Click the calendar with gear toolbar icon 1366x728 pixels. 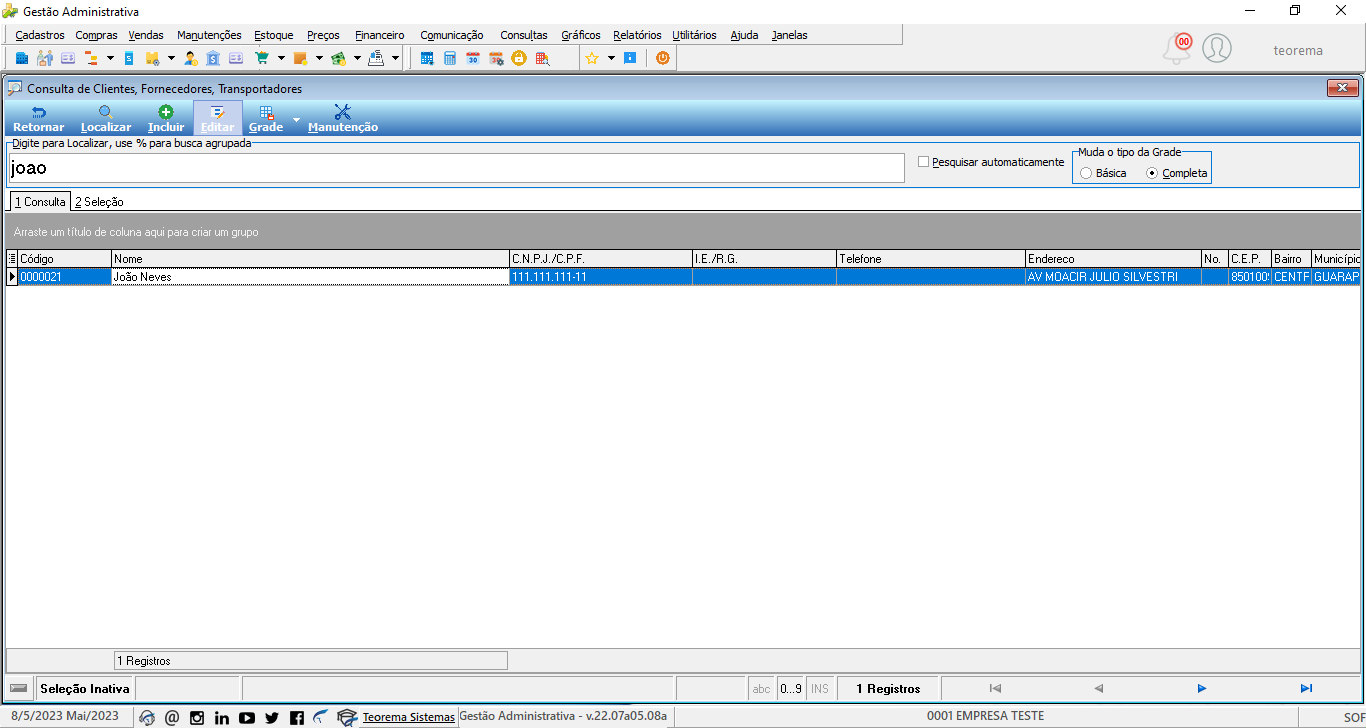click(x=496, y=58)
